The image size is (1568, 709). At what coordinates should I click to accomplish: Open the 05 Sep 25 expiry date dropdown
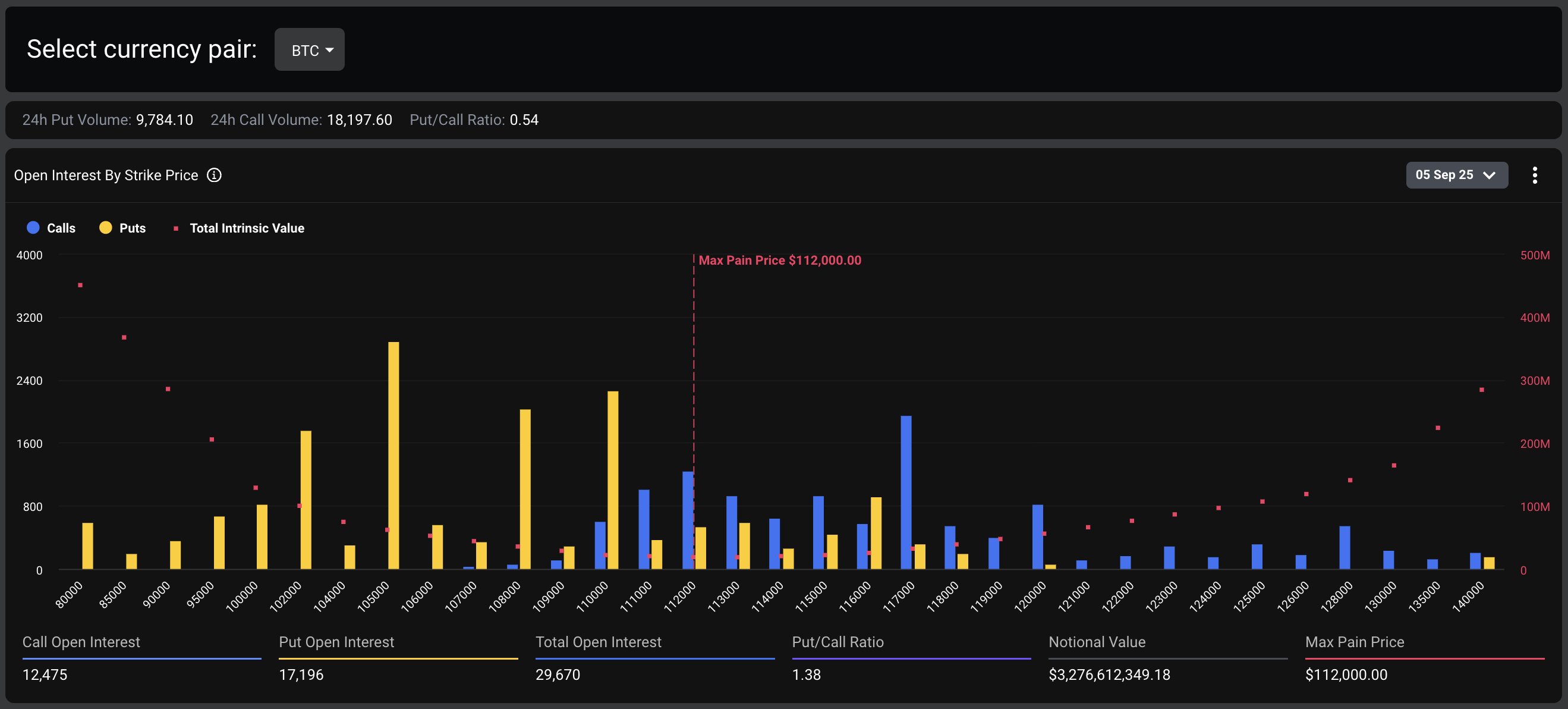click(1457, 175)
